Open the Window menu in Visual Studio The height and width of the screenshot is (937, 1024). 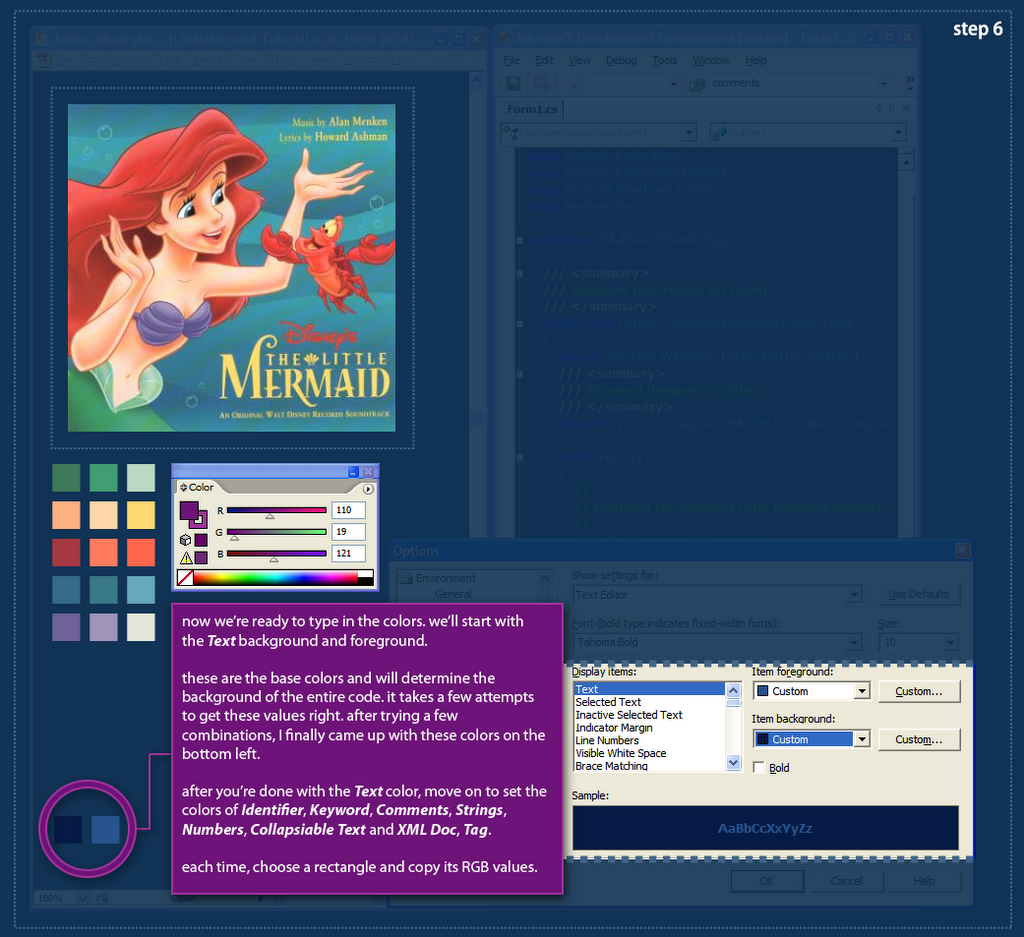(x=711, y=60)
